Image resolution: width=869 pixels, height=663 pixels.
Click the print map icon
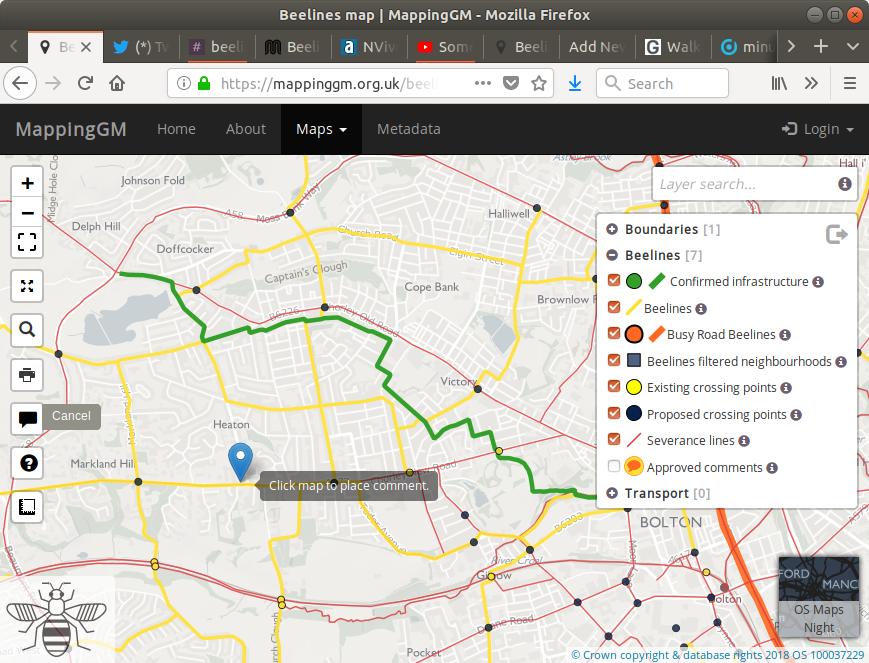pos(27,375)
